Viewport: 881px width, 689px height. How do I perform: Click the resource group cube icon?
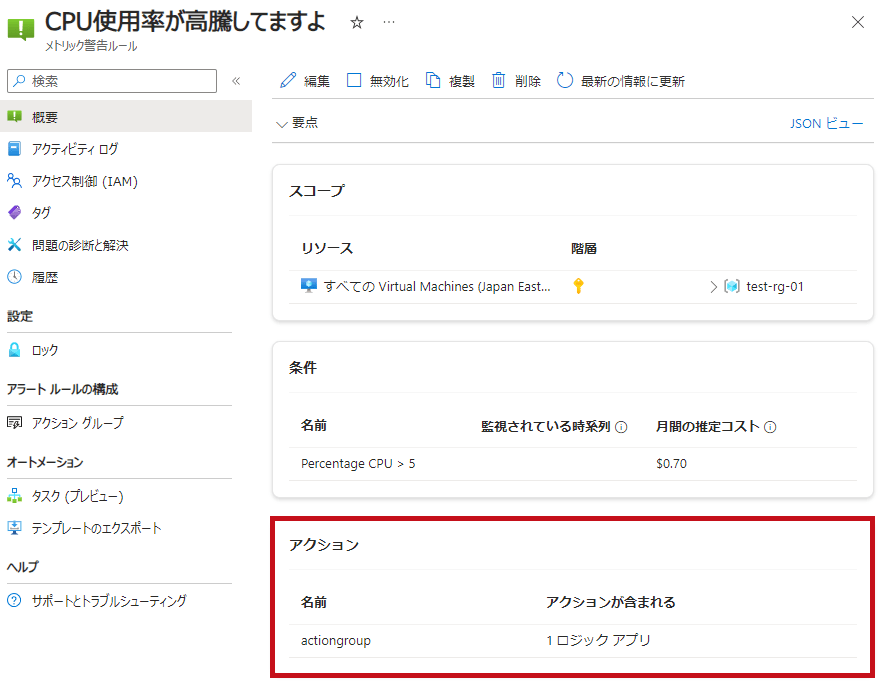coord(732,286)
